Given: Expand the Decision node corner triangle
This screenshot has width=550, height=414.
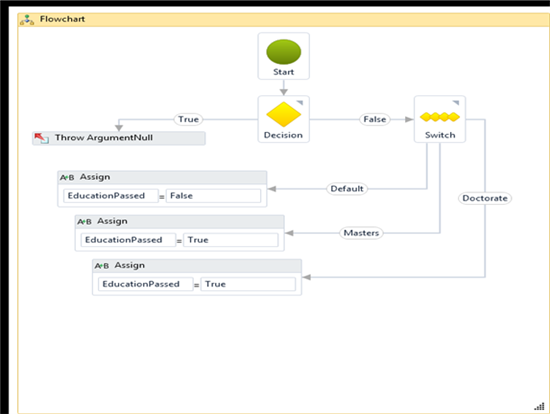Looking at the screenshot, I should (x=300, y=103).
